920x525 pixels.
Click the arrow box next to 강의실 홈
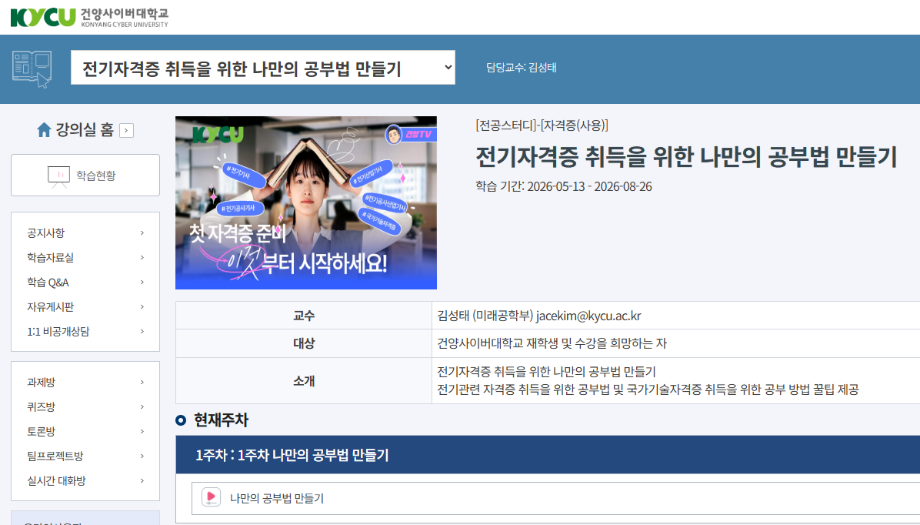(x=127, y=130)
